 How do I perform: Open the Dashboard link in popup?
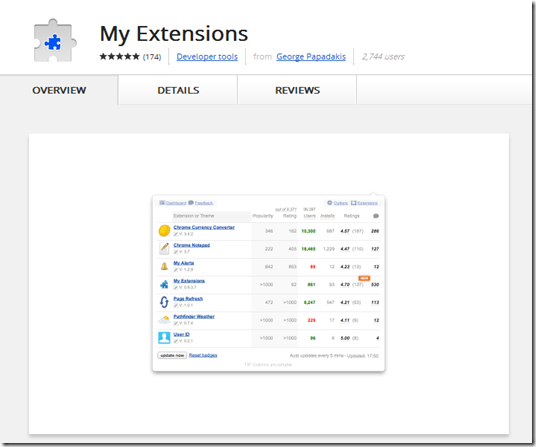click(176, 203)
